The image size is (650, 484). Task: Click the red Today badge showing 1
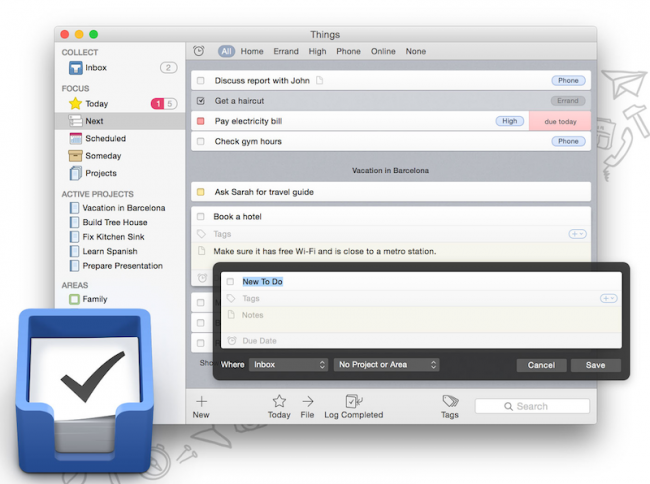pos(158,104)
